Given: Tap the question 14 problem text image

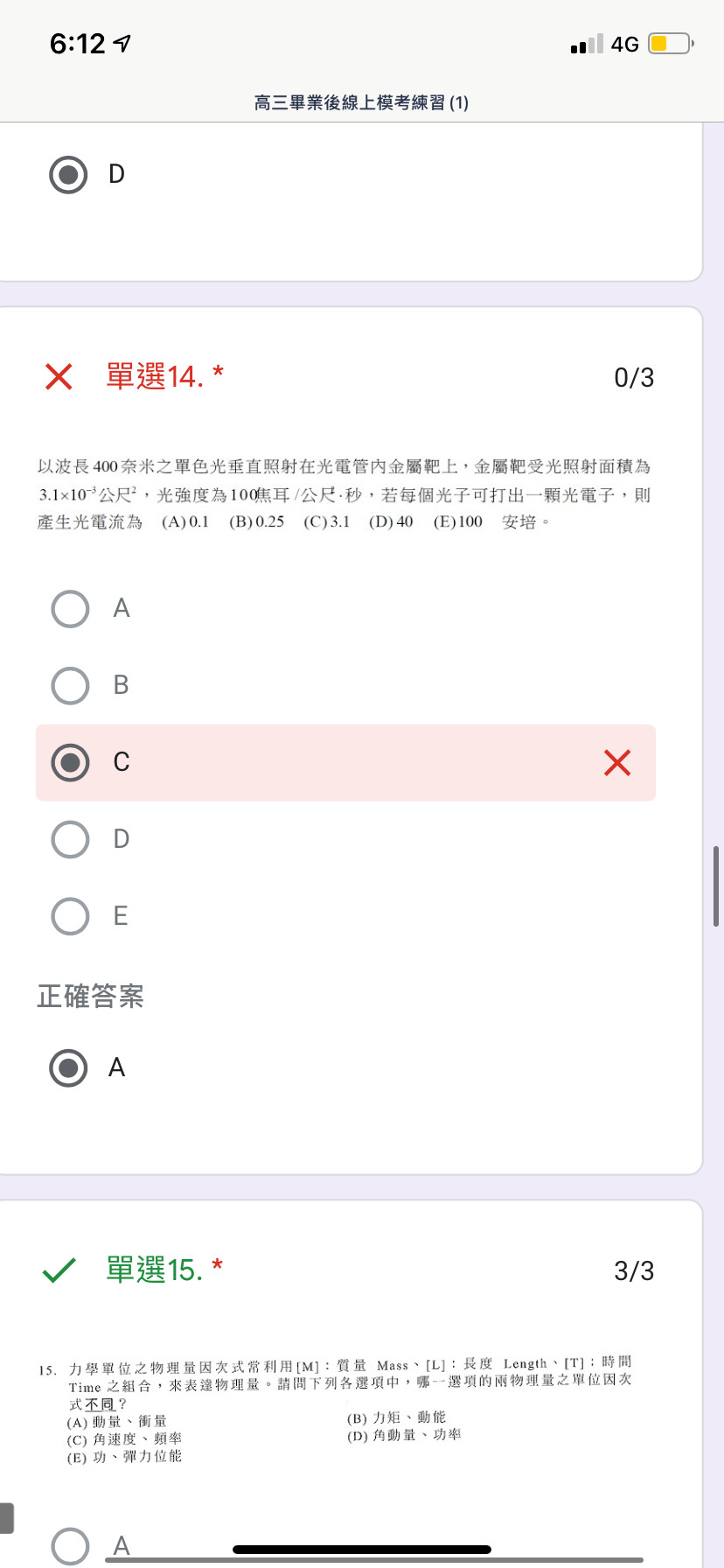Looking at the screenshot, I should pyautogui.click(x=345, y=494).
